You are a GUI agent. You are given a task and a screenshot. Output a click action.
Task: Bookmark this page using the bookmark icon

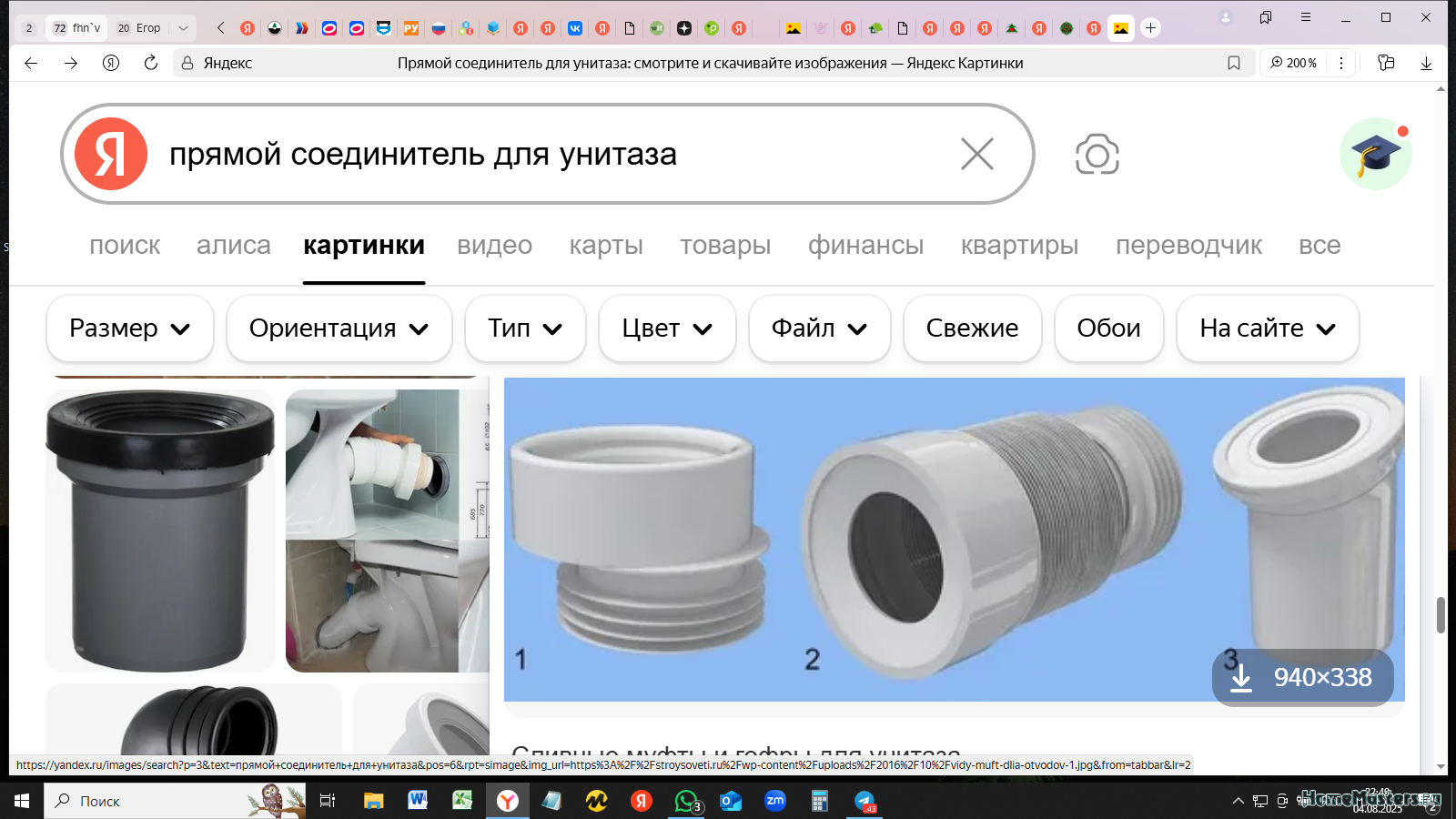click(1234, 63)
